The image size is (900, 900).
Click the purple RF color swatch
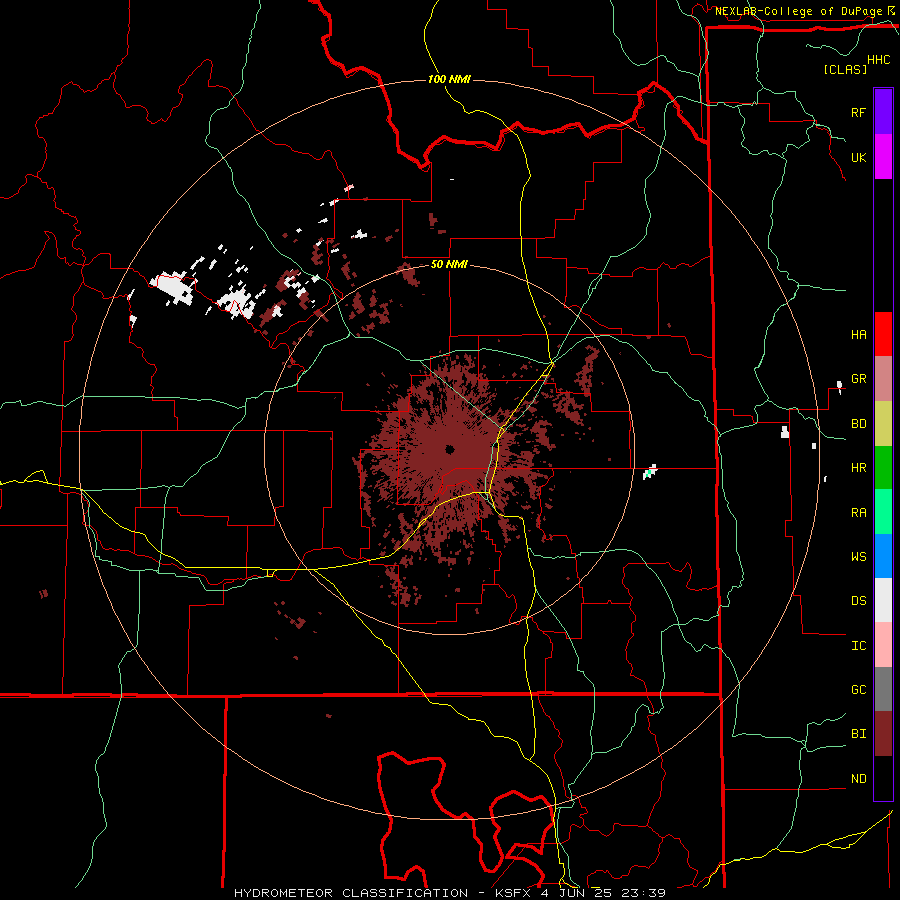tap(883, 112)
